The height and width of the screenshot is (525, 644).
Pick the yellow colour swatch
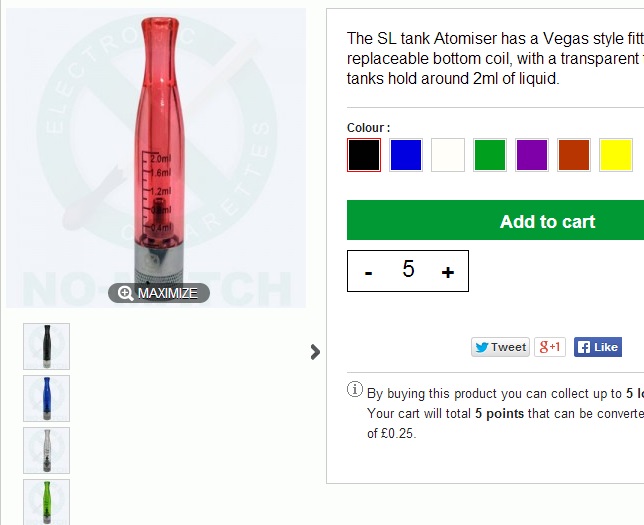[616, 155]
